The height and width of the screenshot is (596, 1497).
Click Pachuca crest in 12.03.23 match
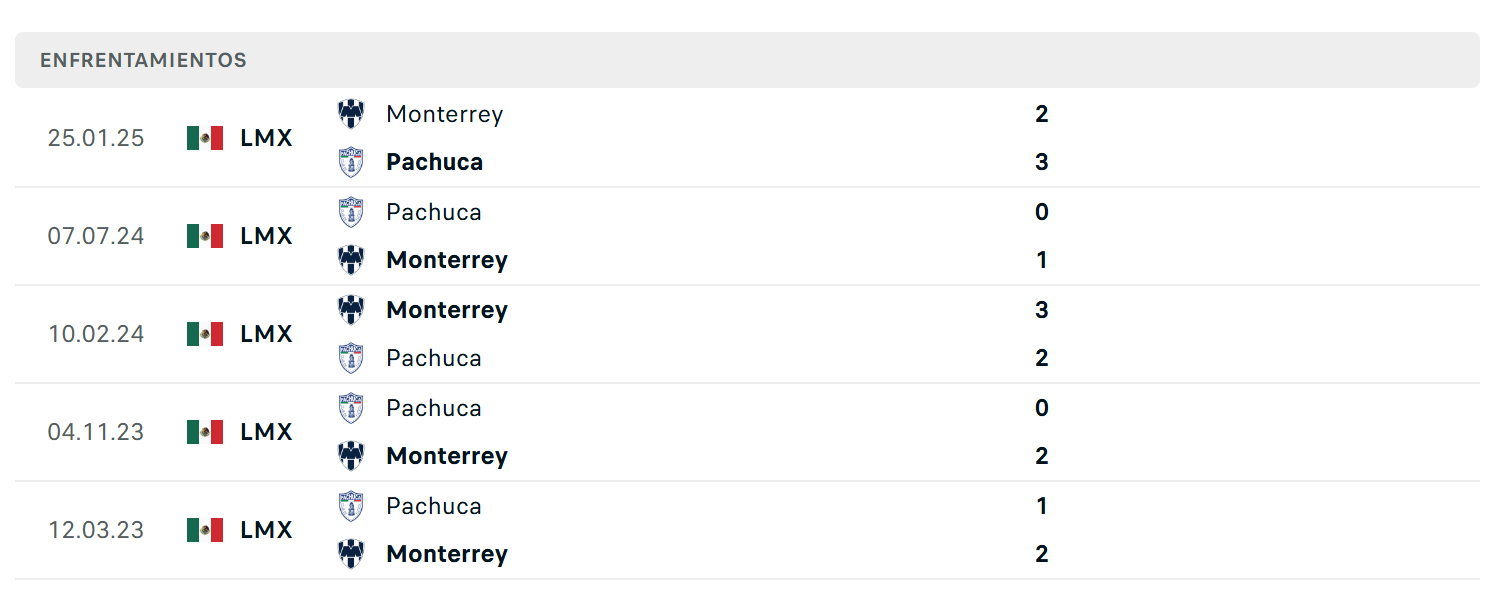[351, 506]
